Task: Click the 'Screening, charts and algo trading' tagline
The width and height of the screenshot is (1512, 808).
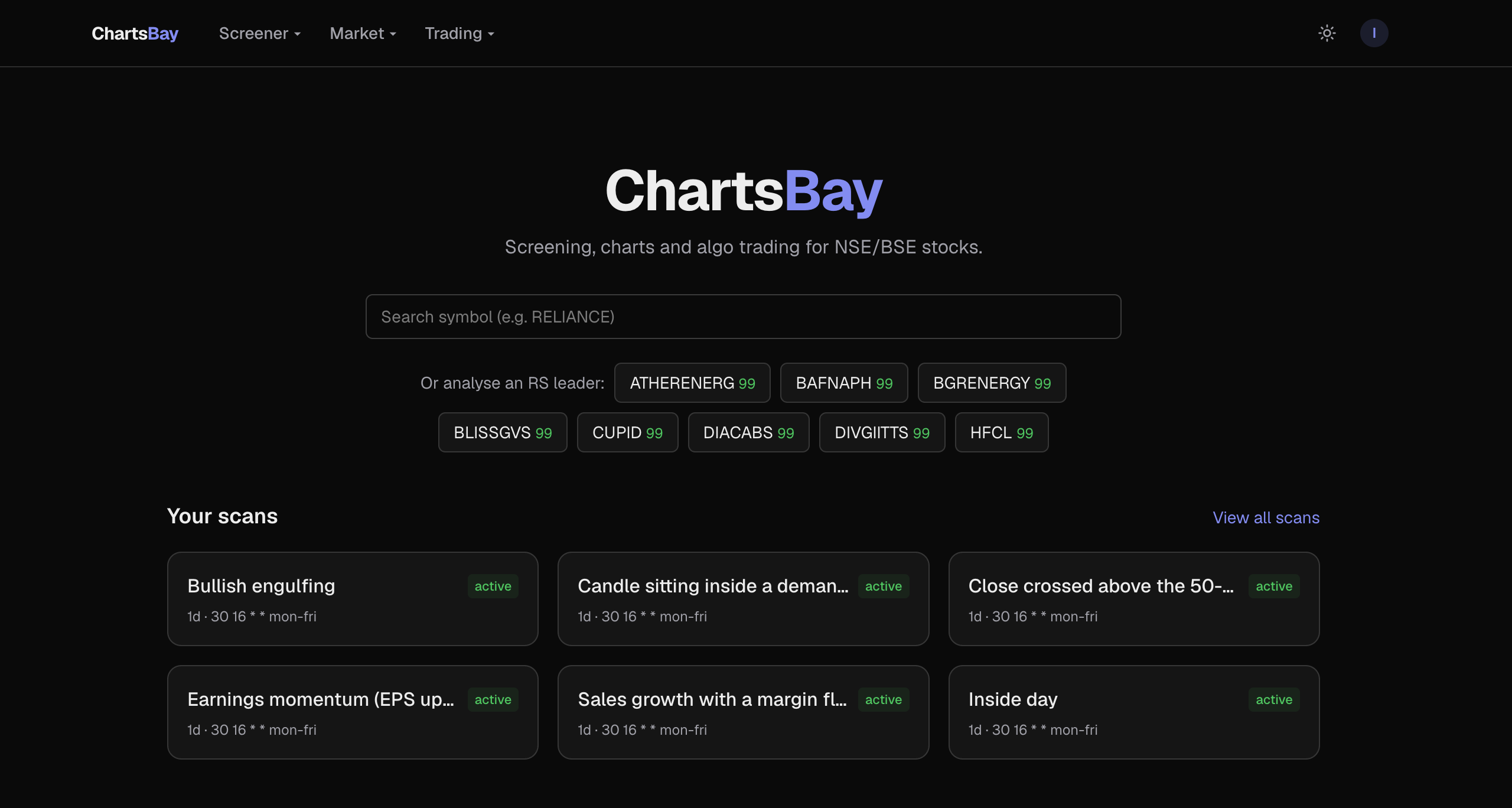Action: 744,247
